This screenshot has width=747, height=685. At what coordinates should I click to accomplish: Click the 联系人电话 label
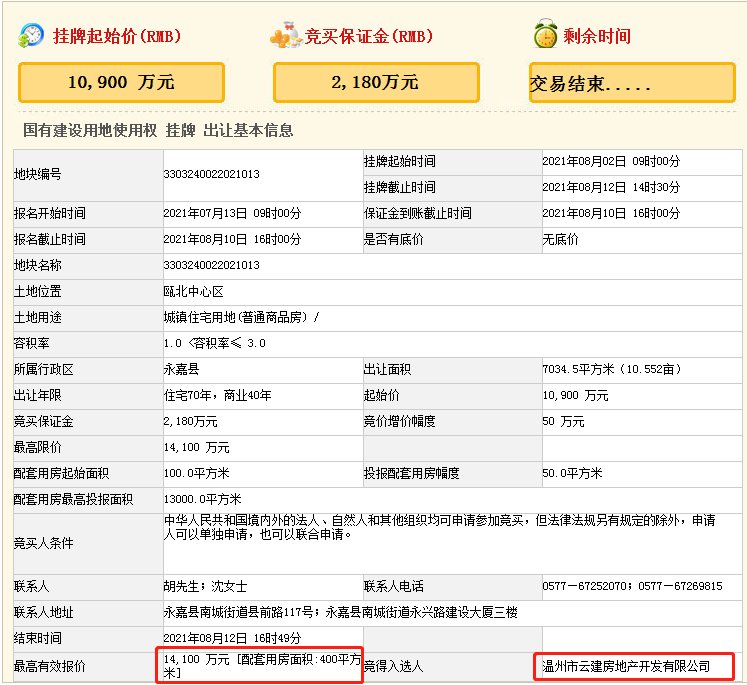pos(394,586)
